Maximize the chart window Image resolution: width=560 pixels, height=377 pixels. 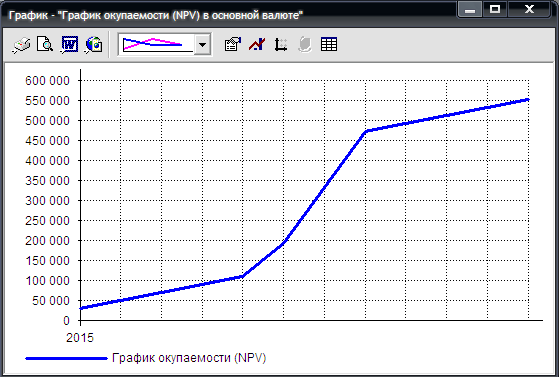[495, 9]
